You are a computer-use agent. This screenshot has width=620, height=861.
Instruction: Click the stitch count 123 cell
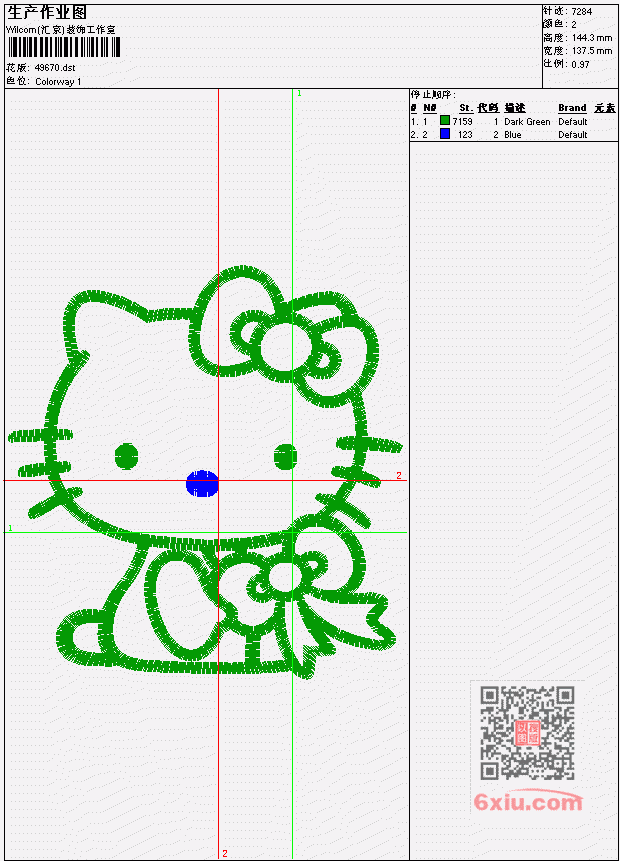(x=465, y=135)
